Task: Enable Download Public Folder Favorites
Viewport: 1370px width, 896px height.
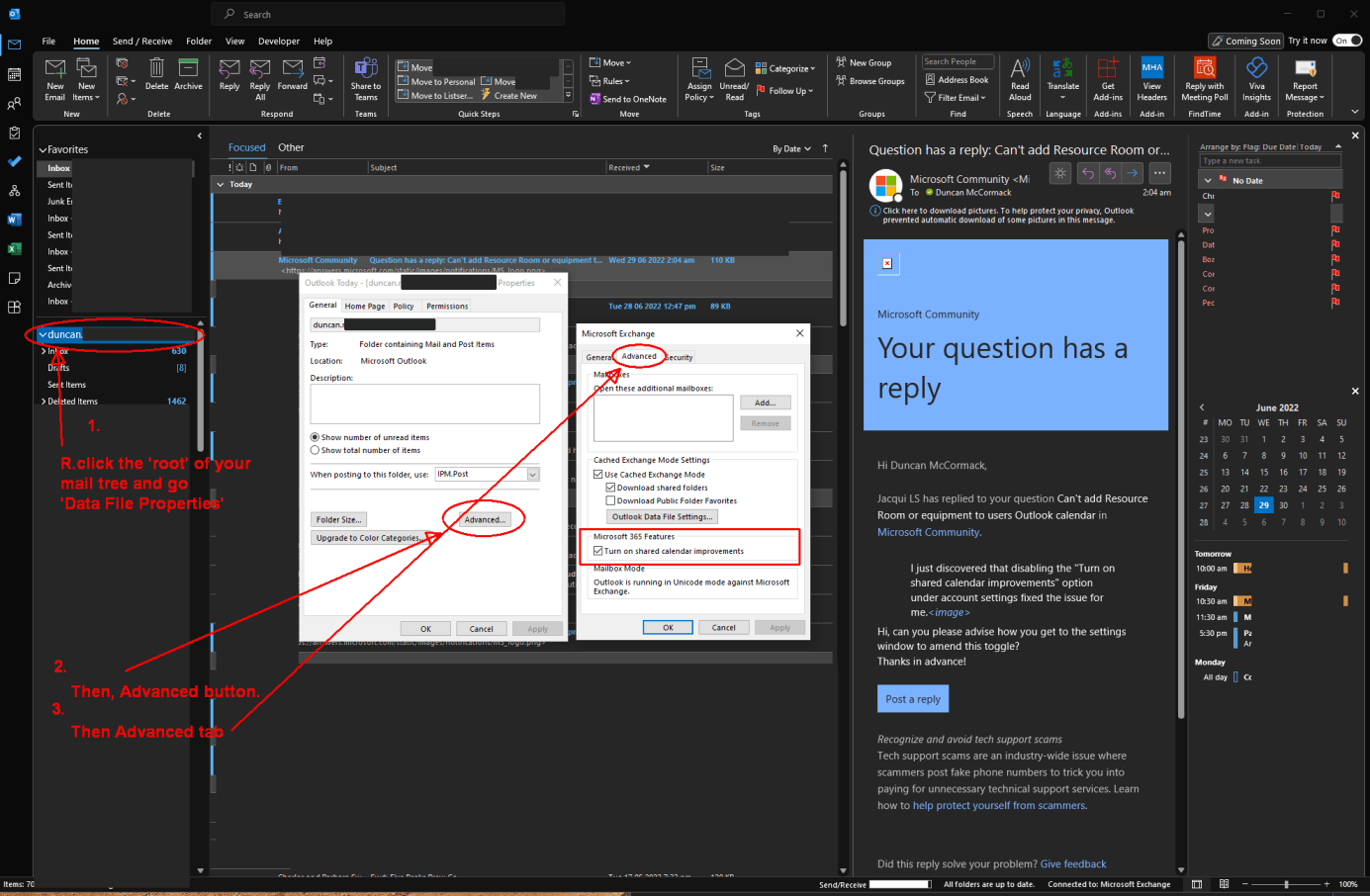Action: pyautogui.click(x=610, y=500)
